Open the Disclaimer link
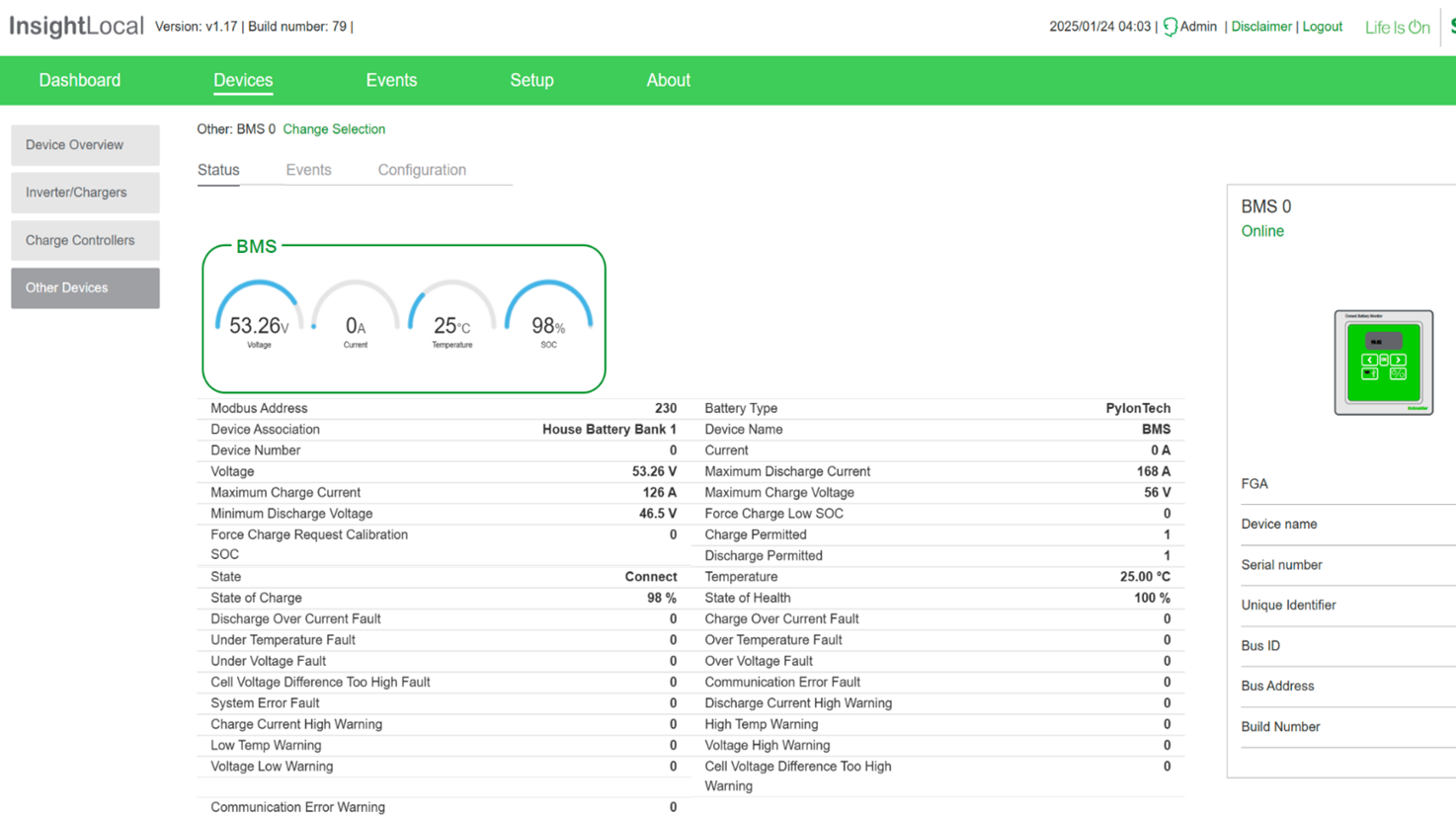The height and width of the screenshot is (816, 1456). [1260, 27]
